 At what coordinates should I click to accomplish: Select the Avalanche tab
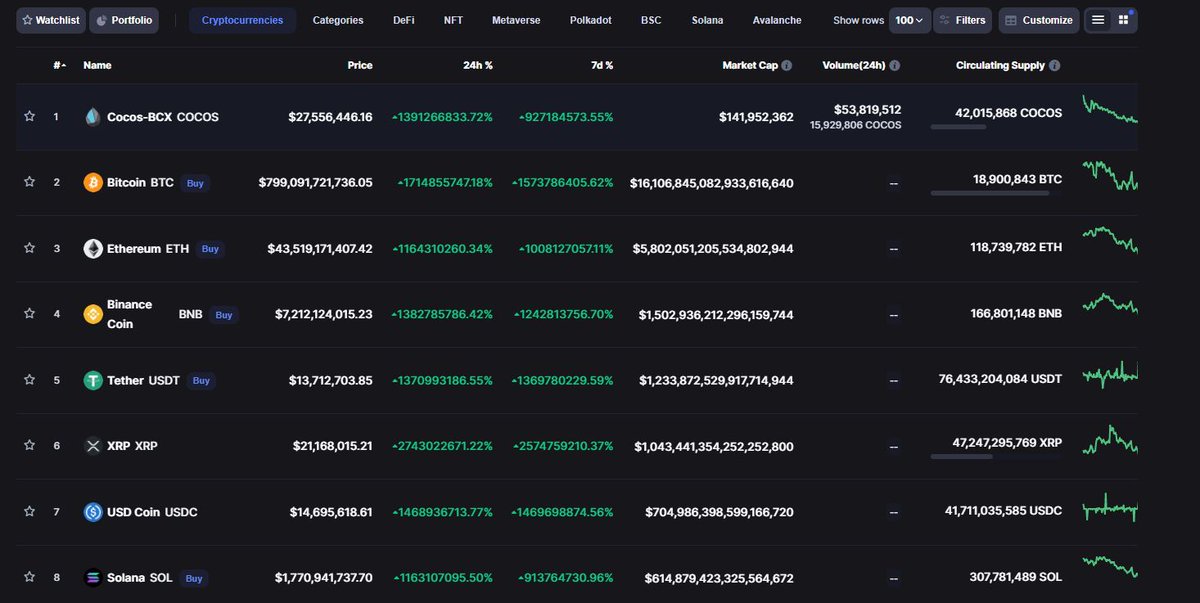tap(777, 20)
